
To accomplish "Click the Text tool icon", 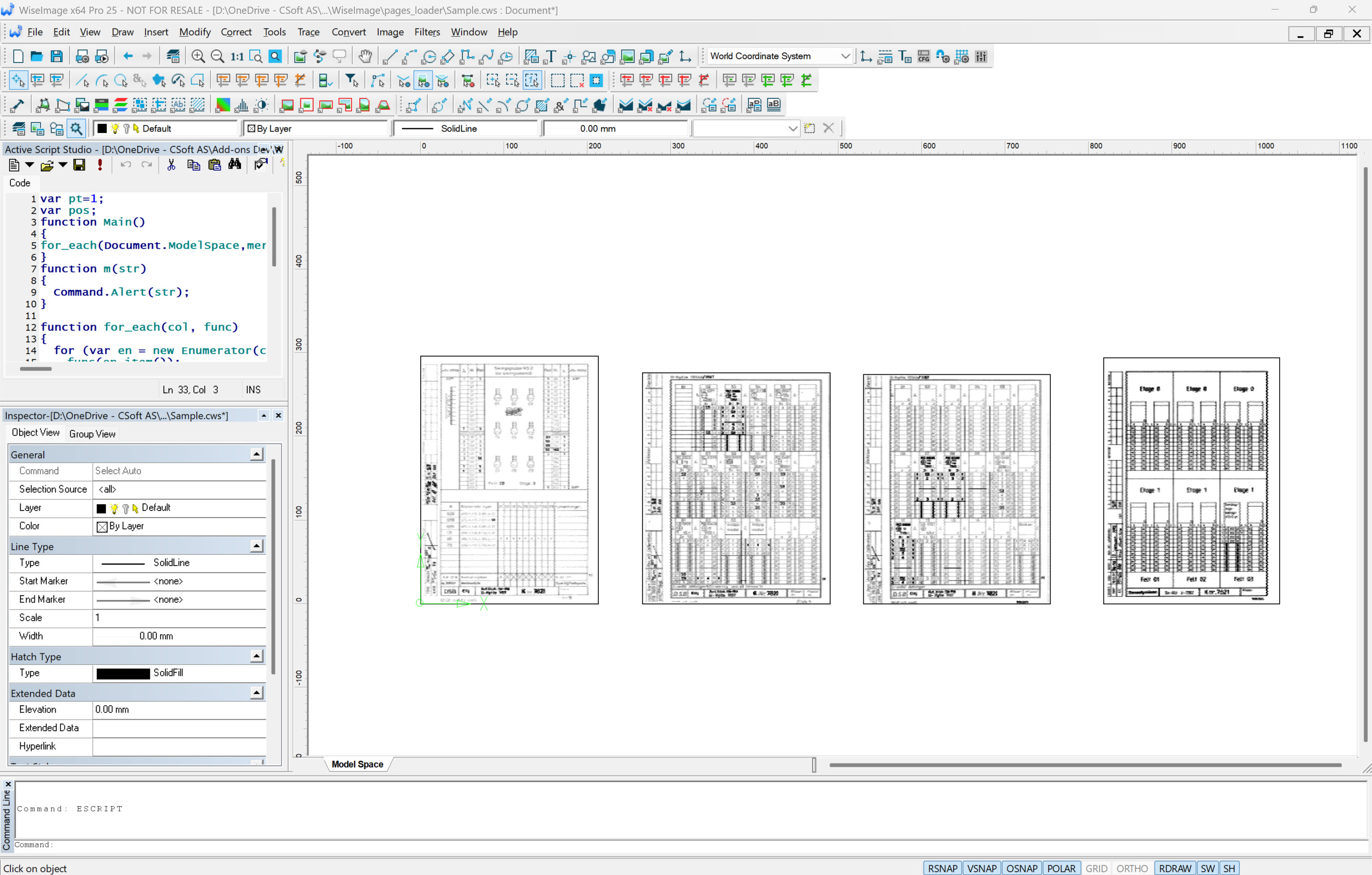I will pos(550,56).
